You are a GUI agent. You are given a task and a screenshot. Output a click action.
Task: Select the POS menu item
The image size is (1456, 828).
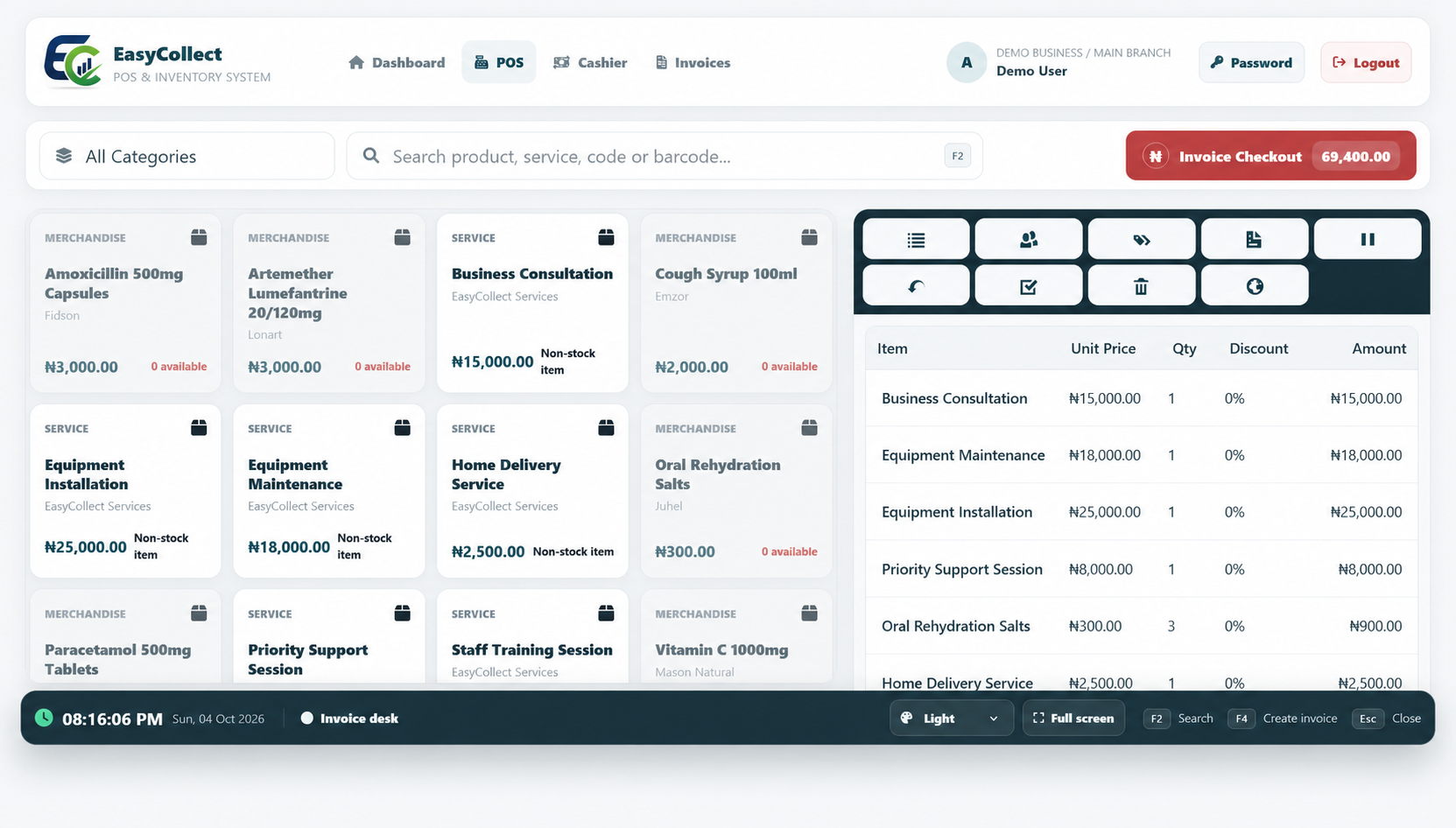[499, 62]
